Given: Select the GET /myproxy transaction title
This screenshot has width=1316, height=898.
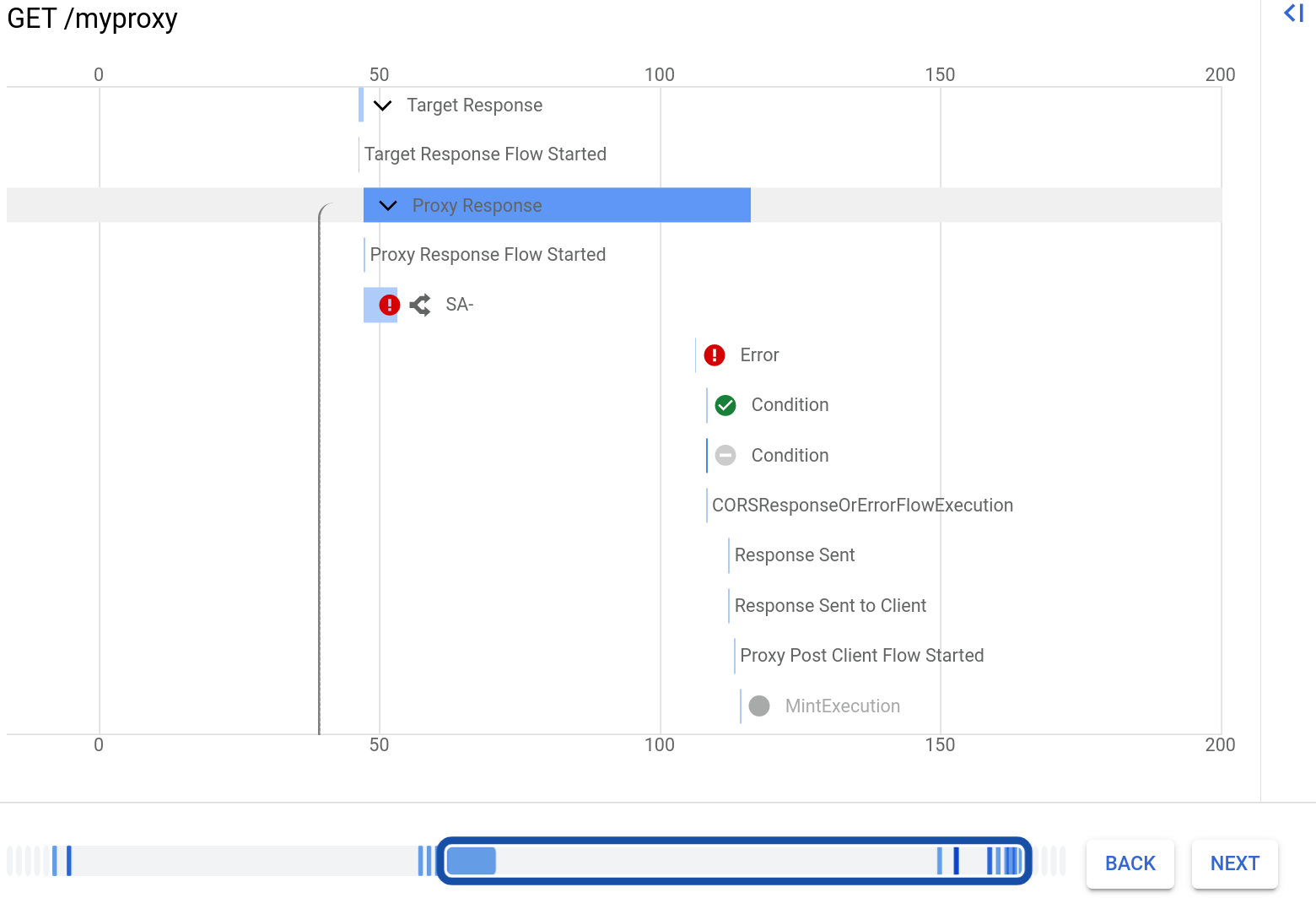Looking at the screenshot, I should [x=92, y=19].
